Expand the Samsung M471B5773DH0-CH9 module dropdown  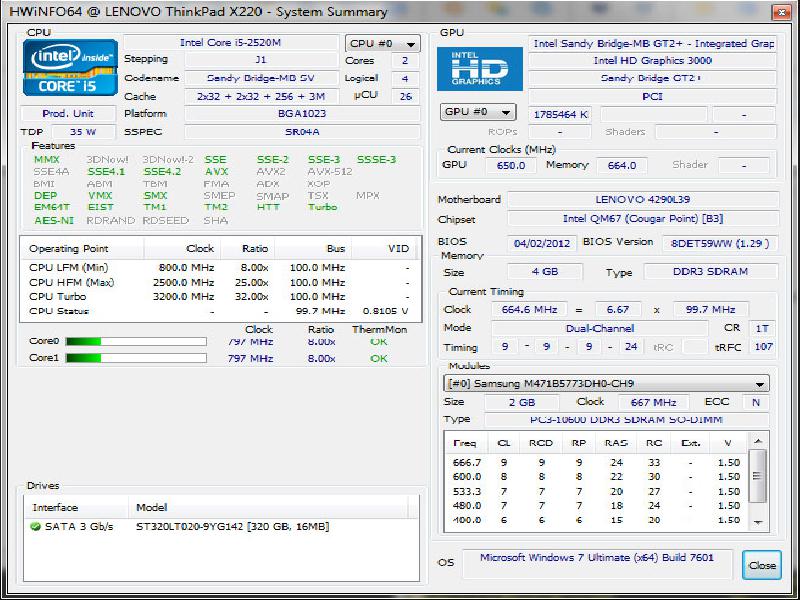coord(606,384)
